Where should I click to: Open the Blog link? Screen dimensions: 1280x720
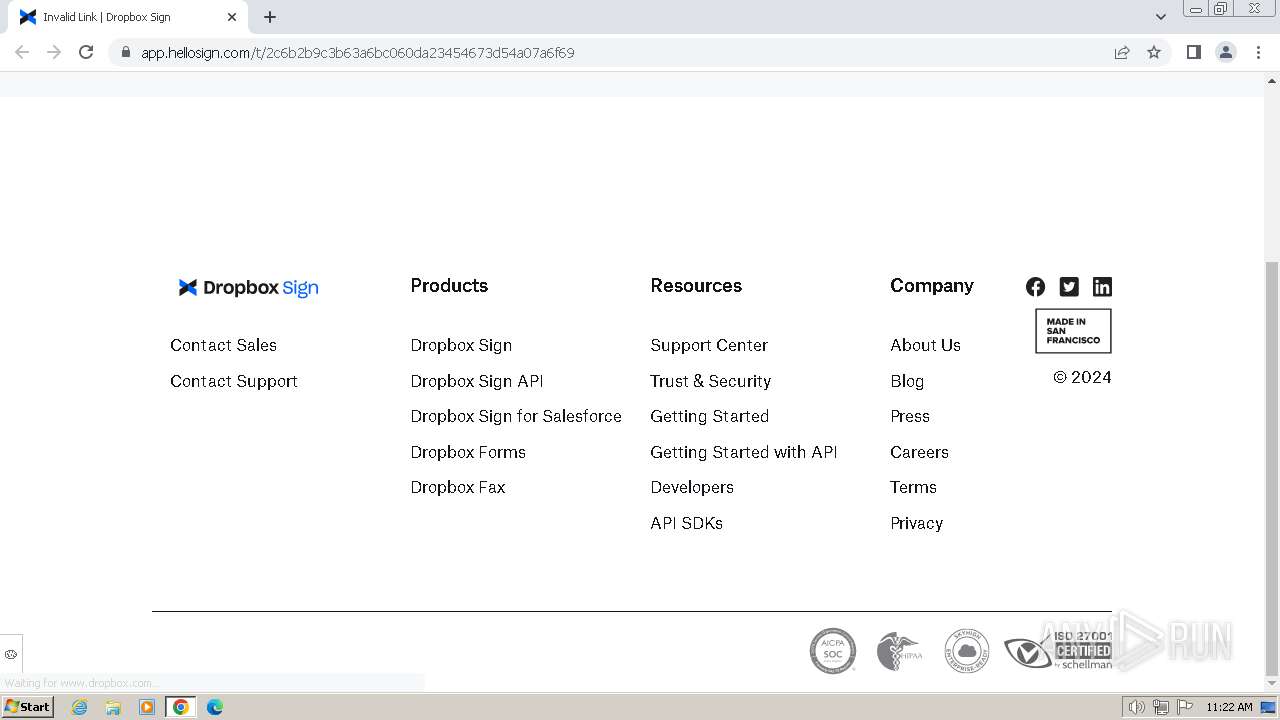907,381
